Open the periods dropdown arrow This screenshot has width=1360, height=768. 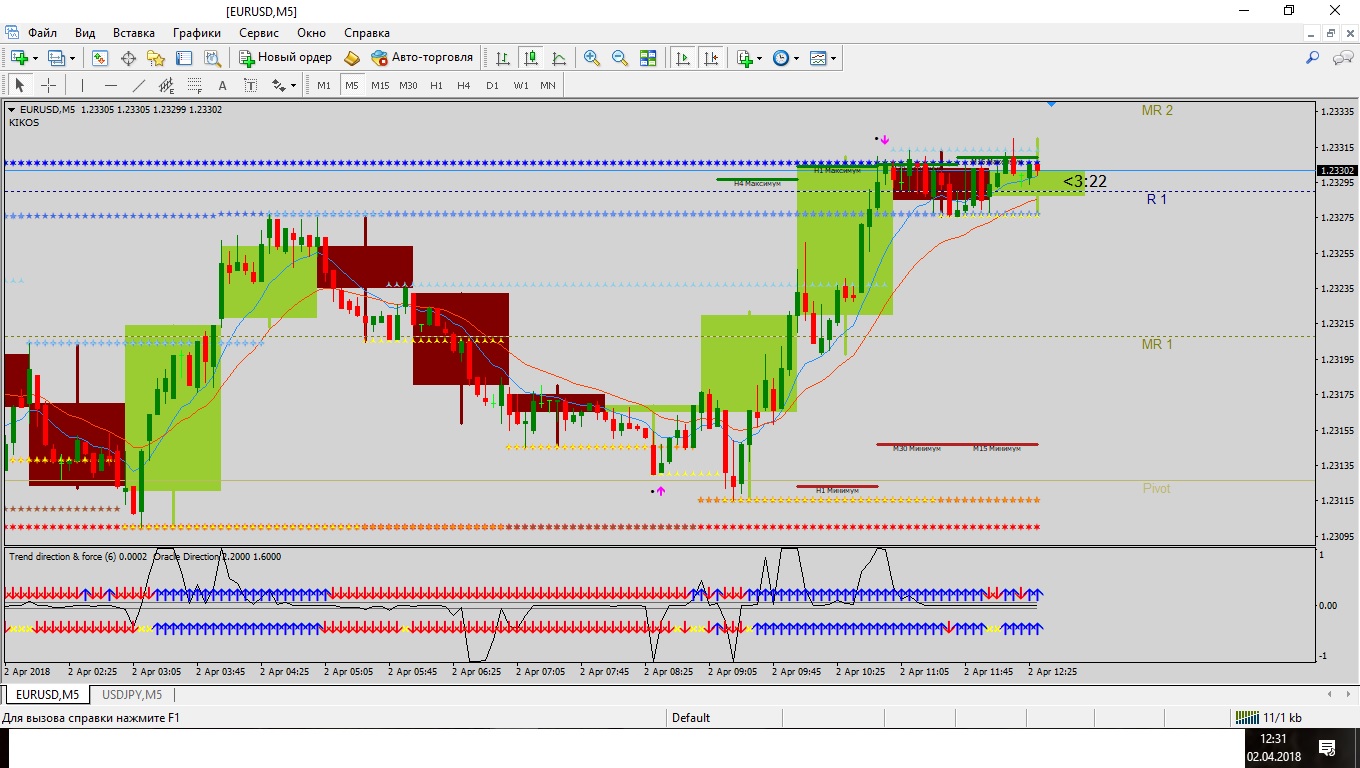point(797,58)
